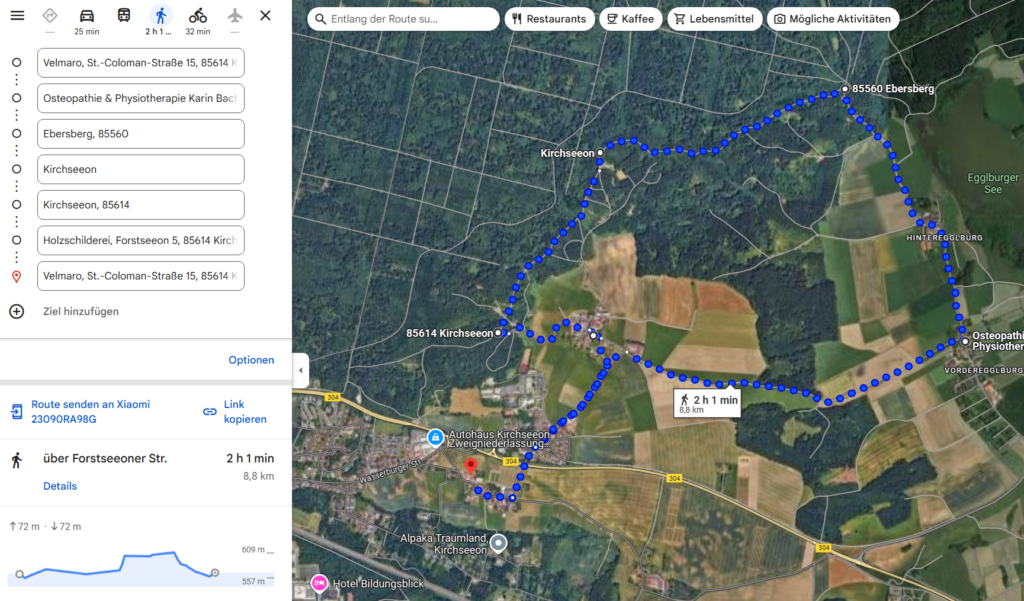Open the hamburger main menu
The image size is (1024, 601).
click(17, 15)
